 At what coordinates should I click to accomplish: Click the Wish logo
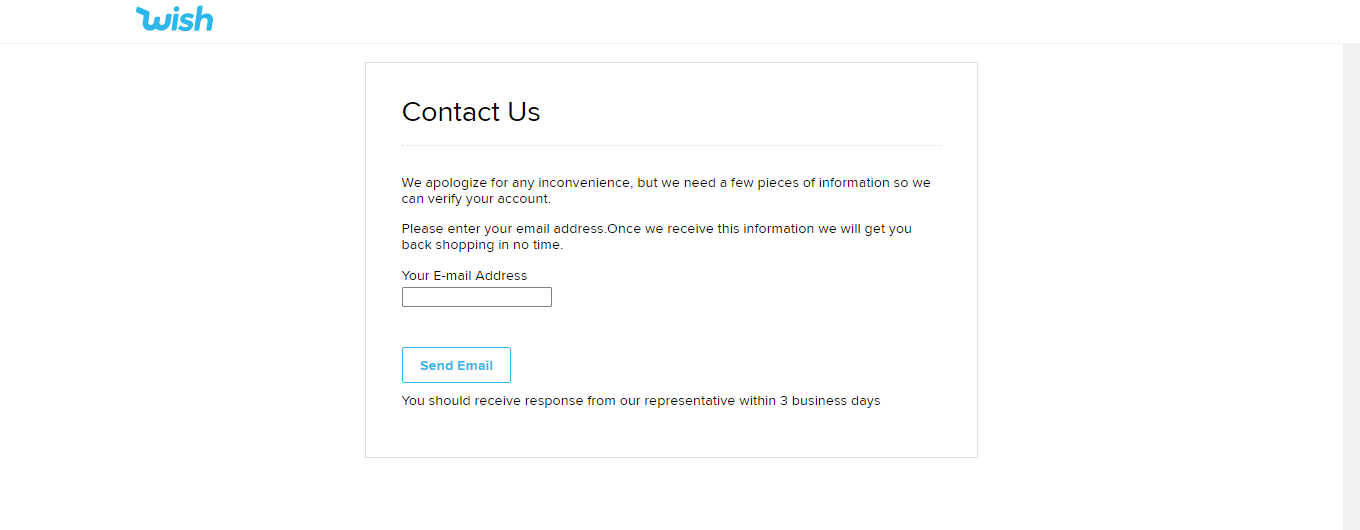pos(174,19)
